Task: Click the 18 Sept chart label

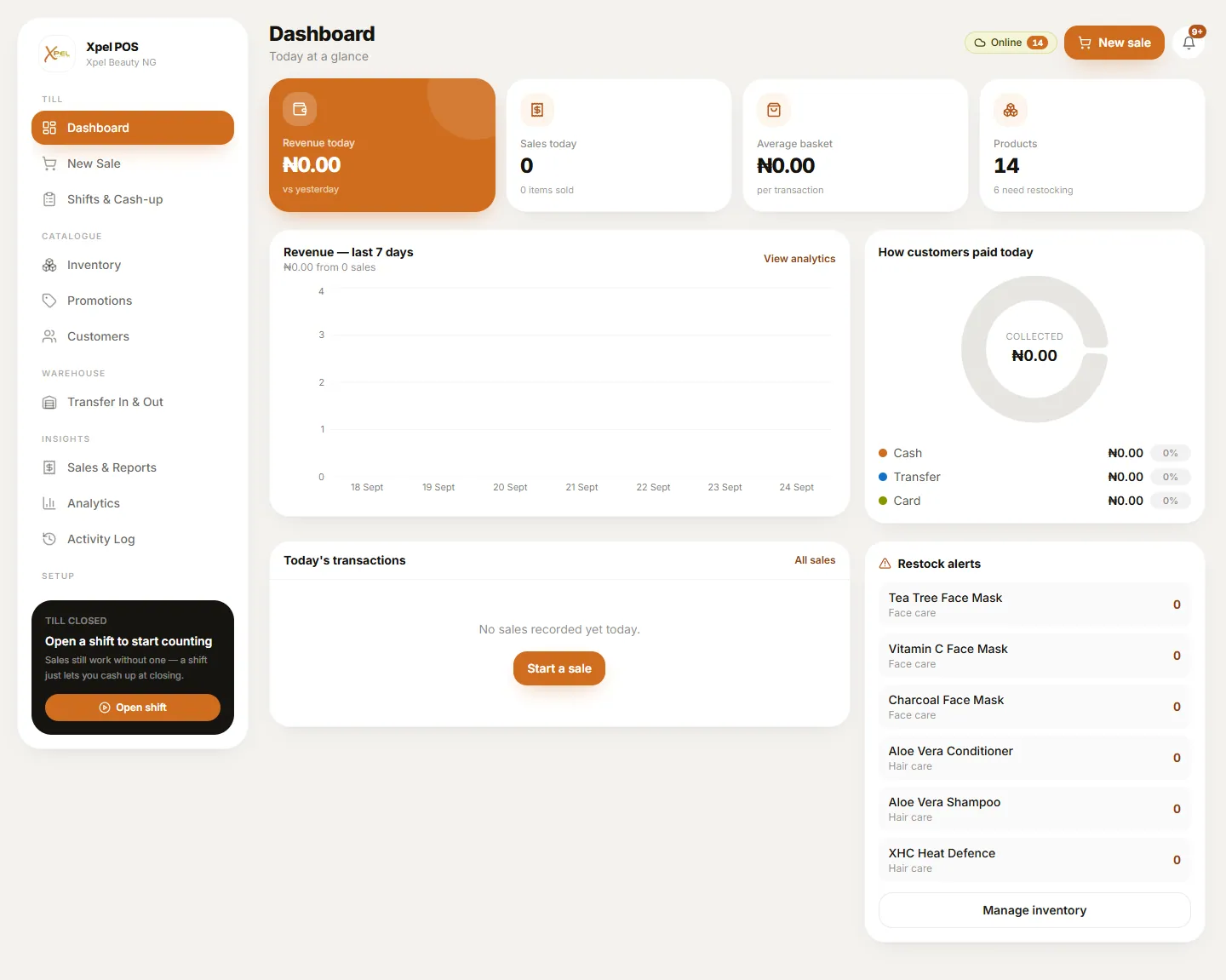Action: (367, 487)
